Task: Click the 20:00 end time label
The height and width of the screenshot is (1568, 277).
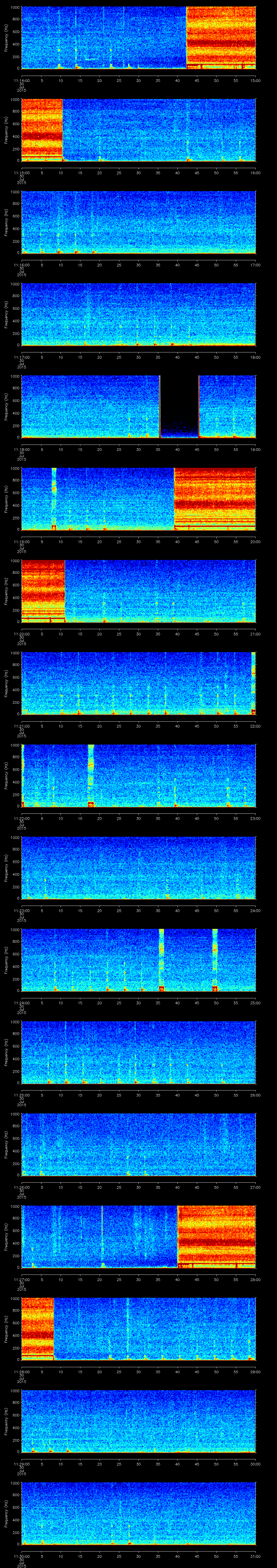Action: click(255, 542)
